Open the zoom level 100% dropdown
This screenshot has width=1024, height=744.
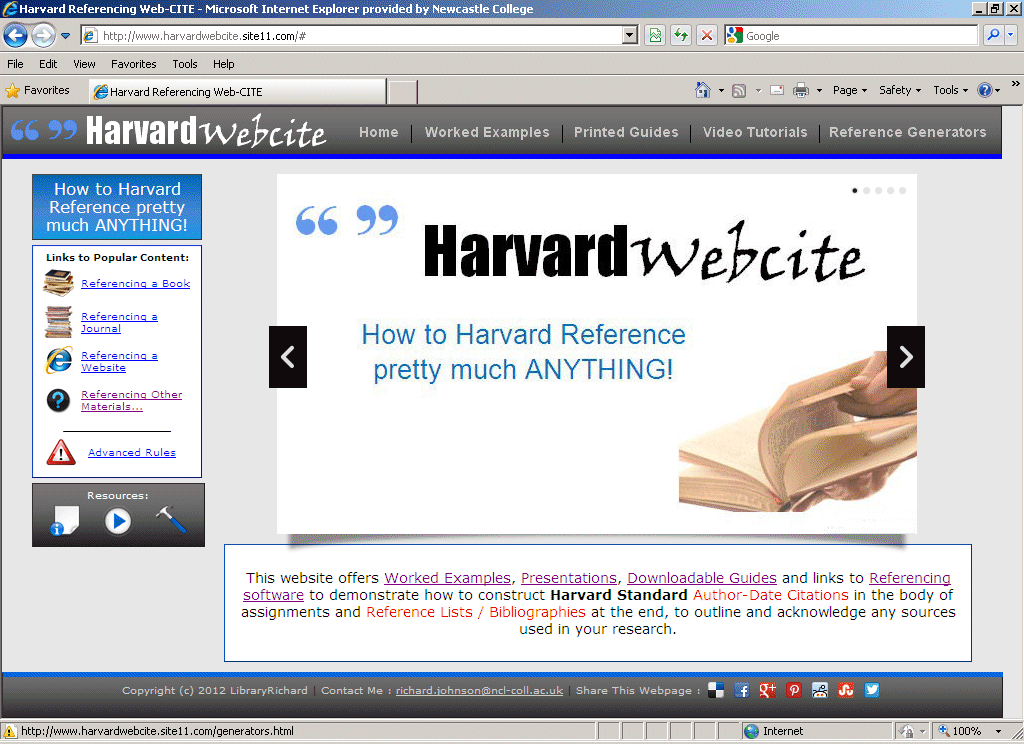click(999, 731)
